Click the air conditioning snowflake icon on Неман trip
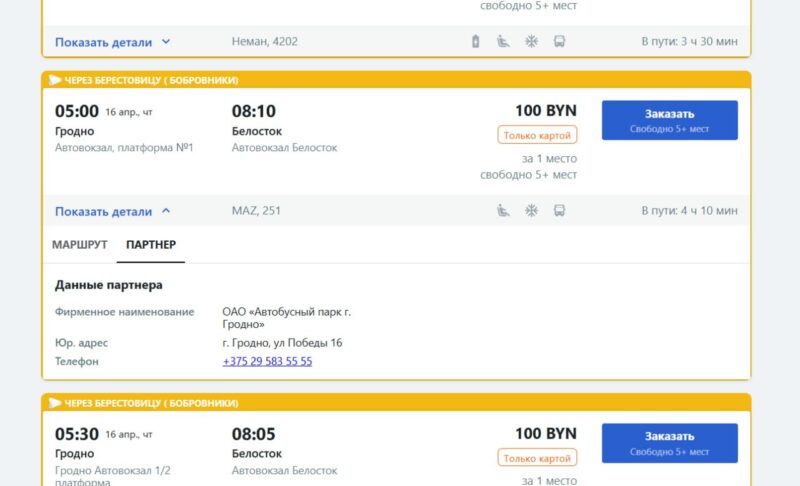The image size is (800, 486). click(x=532, y=42)
